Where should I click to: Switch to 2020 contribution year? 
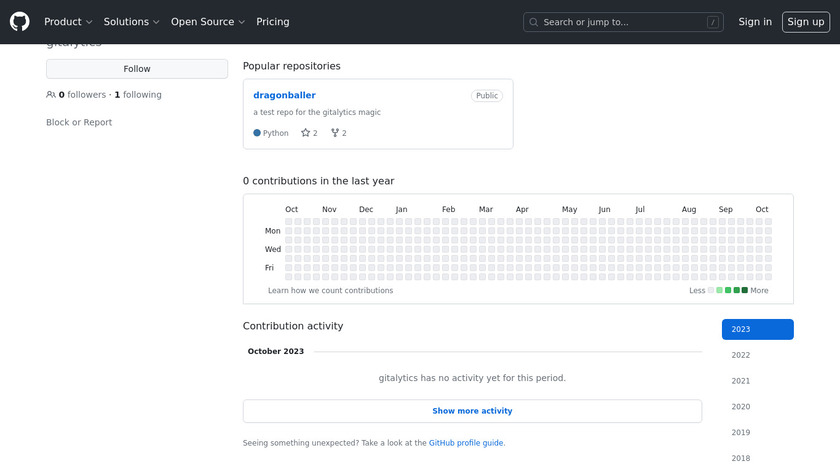(741, 407)
